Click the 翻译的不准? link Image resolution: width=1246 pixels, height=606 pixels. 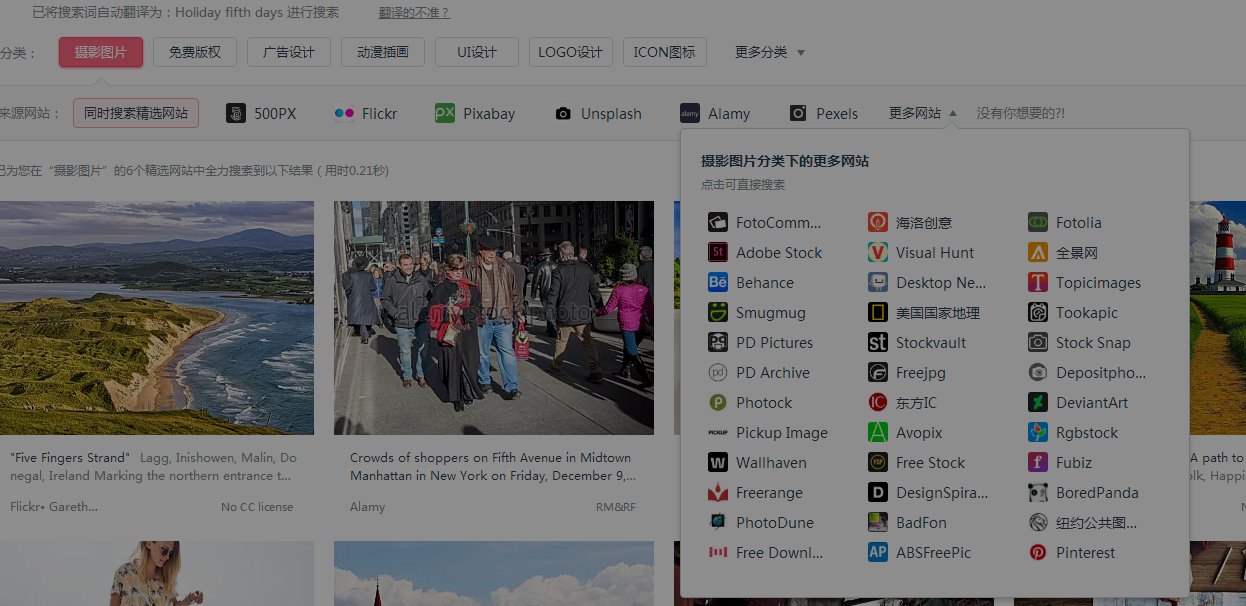pyautogui.click(x=414, y=13)
